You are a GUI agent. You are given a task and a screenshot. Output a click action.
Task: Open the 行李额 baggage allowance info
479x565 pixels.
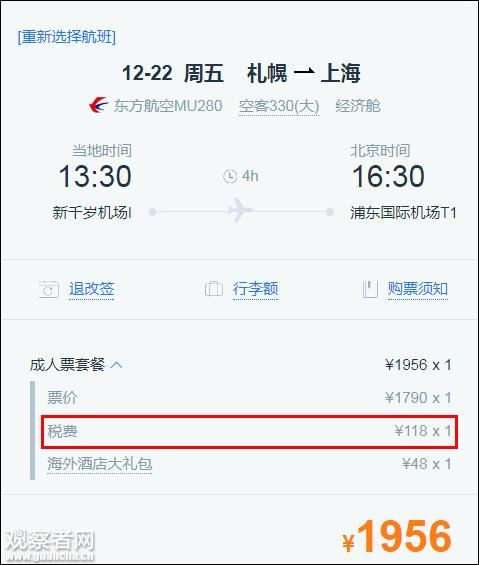click(255, 289)
